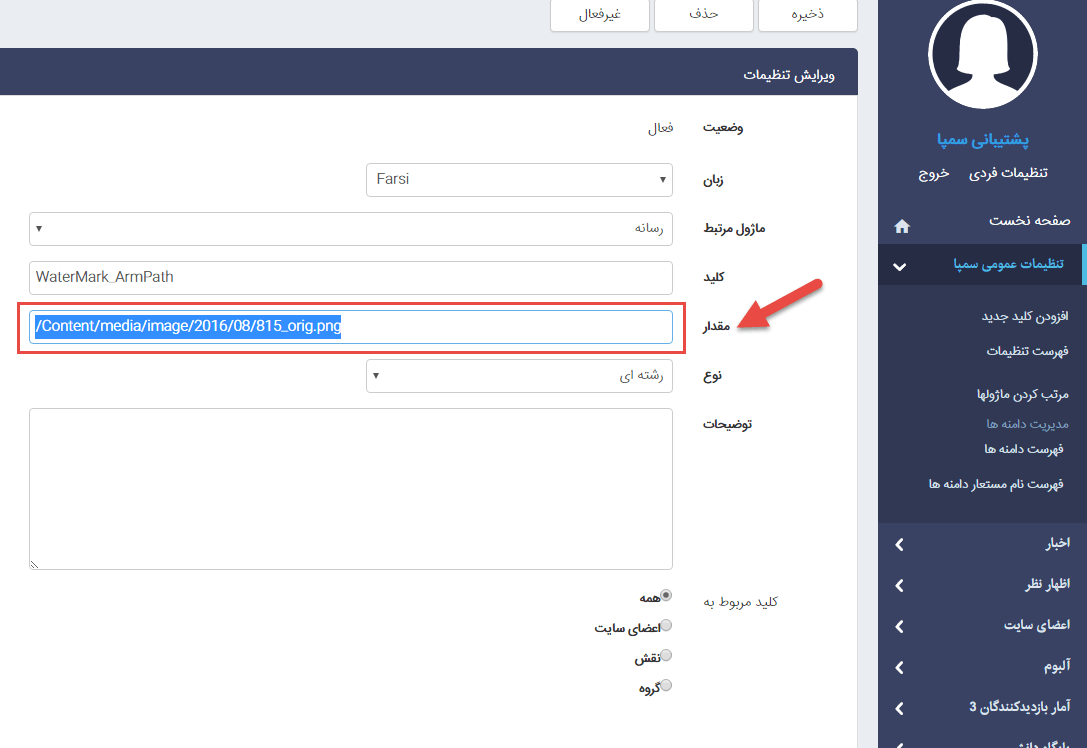Open the نوع dropdown showing رشته ای
This screenshot has width=1087, height=748.
point(519,376)
